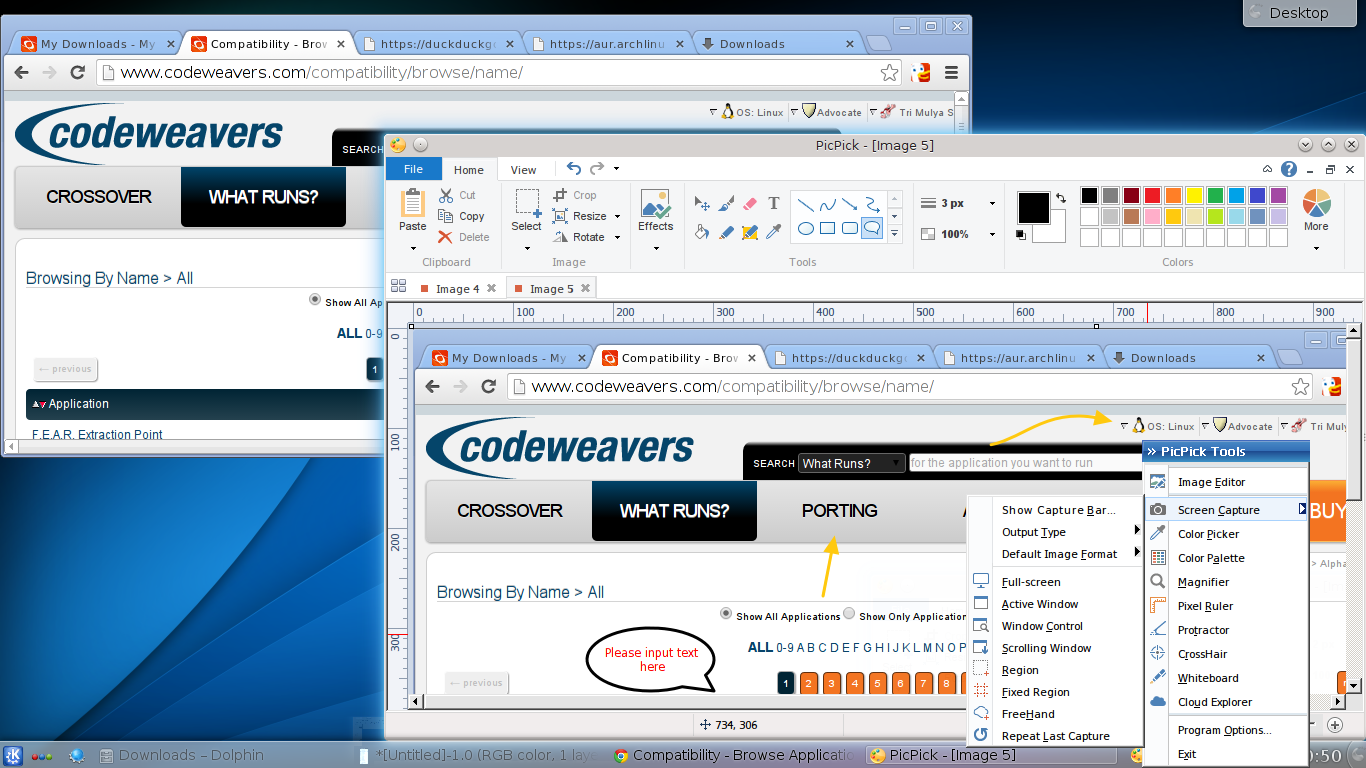Select the pink Eraser tool
The image size is (1366, 768).
(x=750, y=203)
